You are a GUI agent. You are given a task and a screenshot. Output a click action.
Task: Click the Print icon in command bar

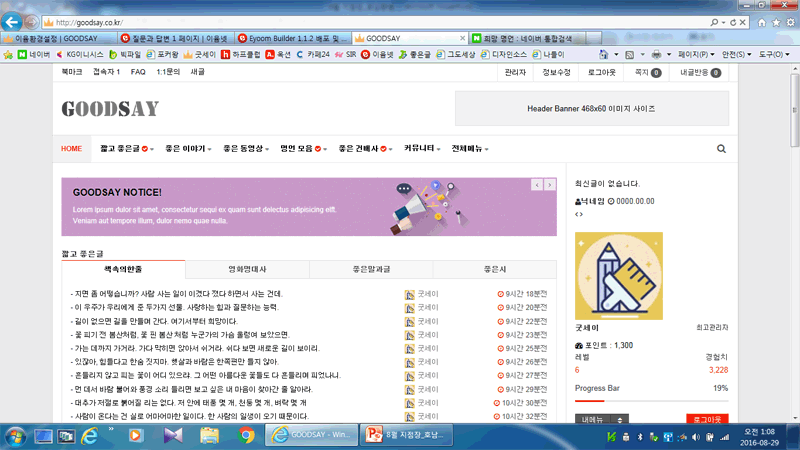657,55
